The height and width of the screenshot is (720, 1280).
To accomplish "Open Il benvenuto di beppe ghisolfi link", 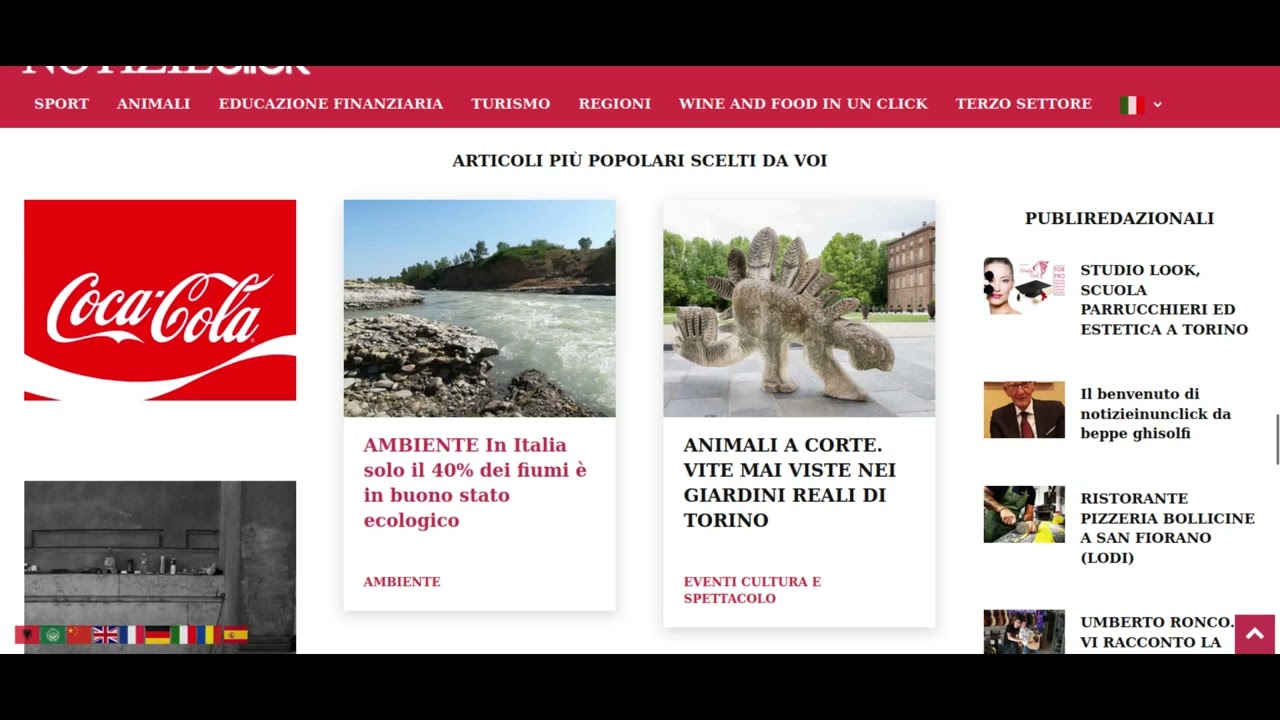I will point(1155,414).
